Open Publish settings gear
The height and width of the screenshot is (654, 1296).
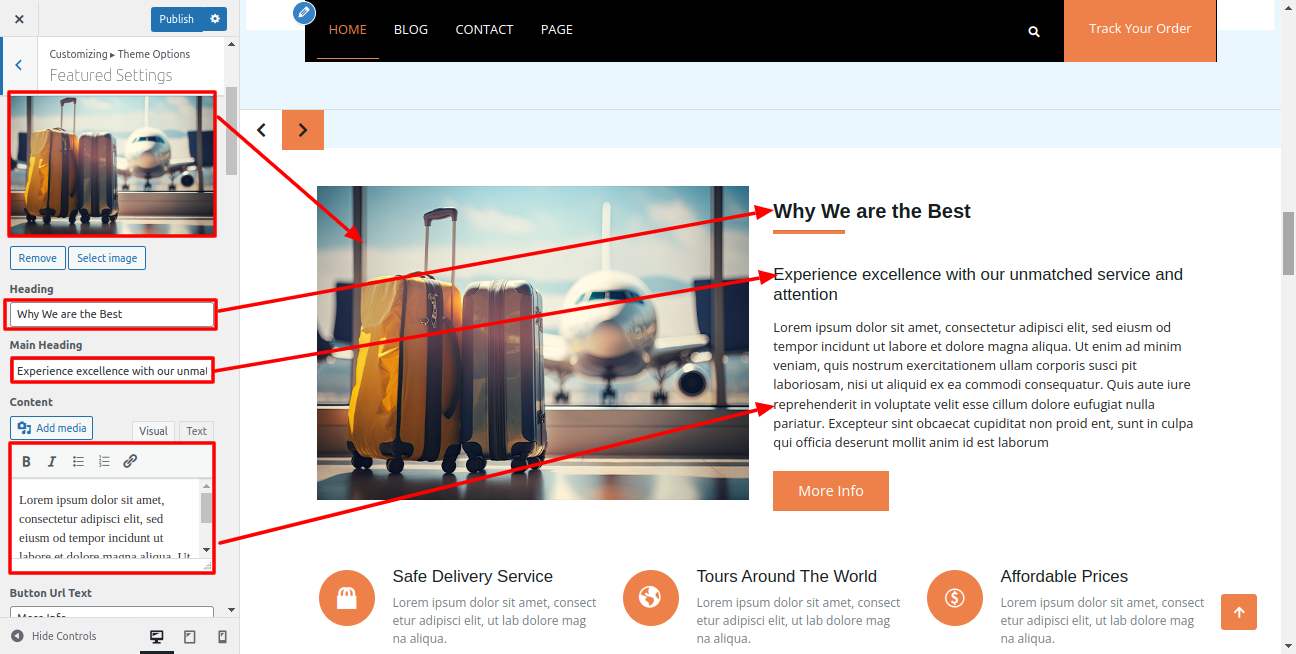click(x=214, y=19)
